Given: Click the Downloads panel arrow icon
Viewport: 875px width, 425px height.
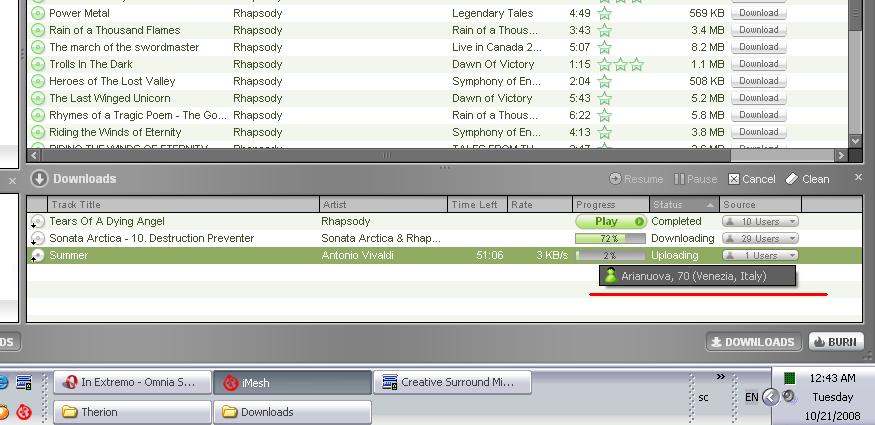Looking at the screenshot, I should click(x=39, y=178).
